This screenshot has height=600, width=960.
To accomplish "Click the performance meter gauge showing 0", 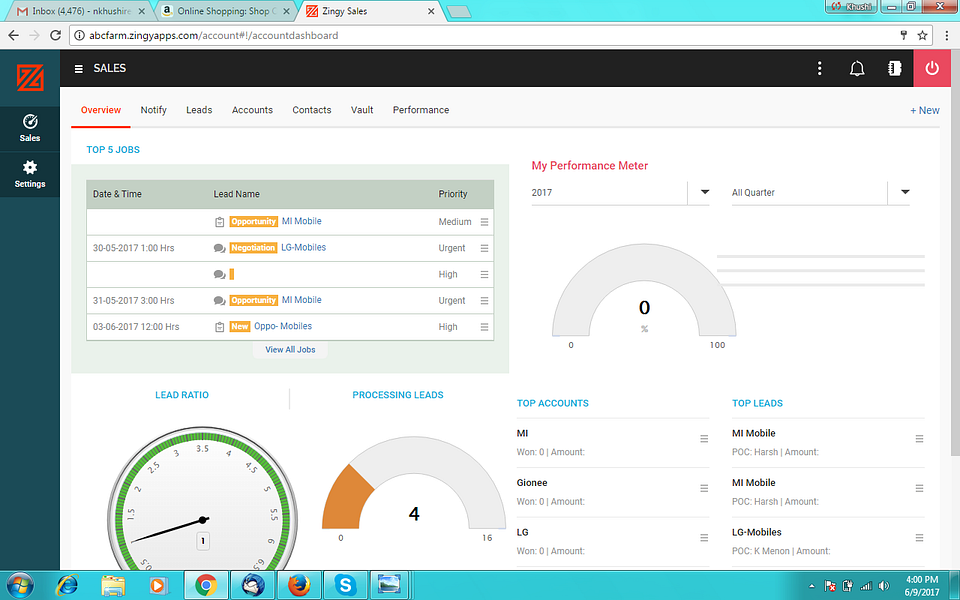I will [x=644, y=291].
